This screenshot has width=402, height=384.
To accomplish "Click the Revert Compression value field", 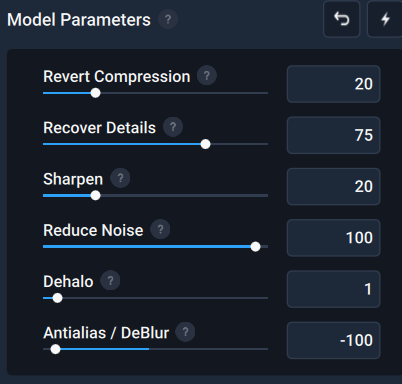I will coord(333,84).
